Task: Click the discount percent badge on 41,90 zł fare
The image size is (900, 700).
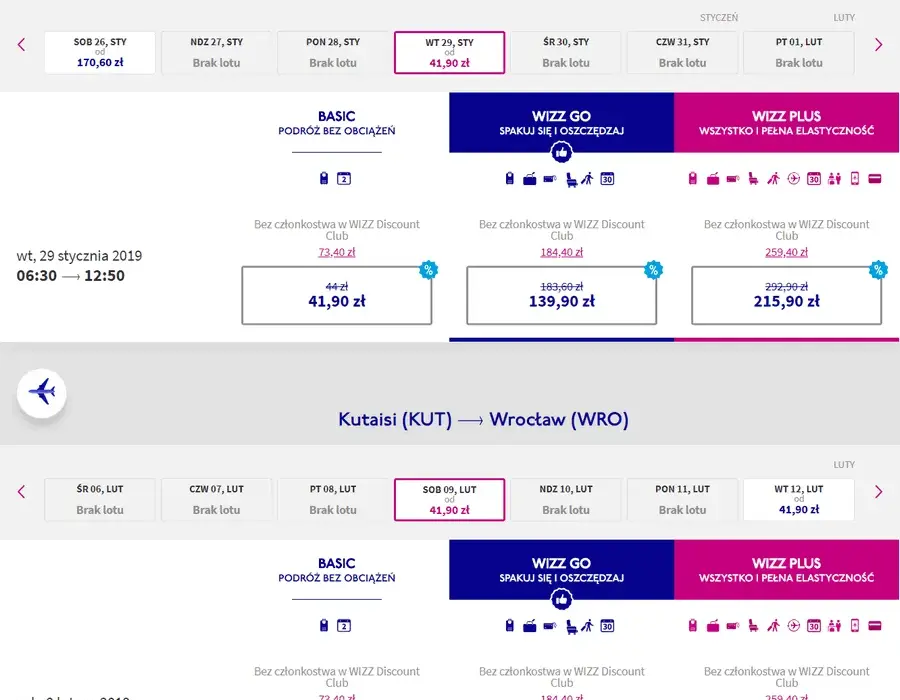Action: [x=428, y=269]
